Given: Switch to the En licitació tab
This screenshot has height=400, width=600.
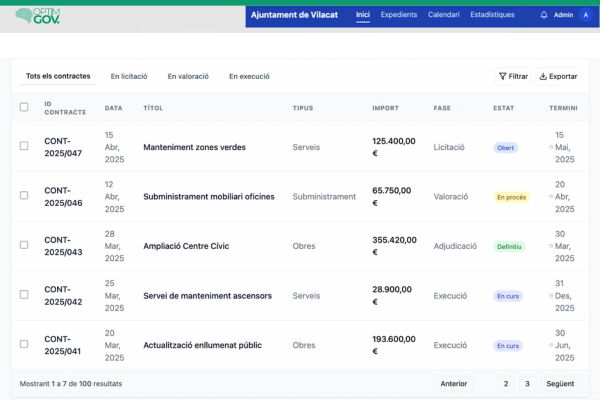Looking at the screenshot, I should pos(129,76).
